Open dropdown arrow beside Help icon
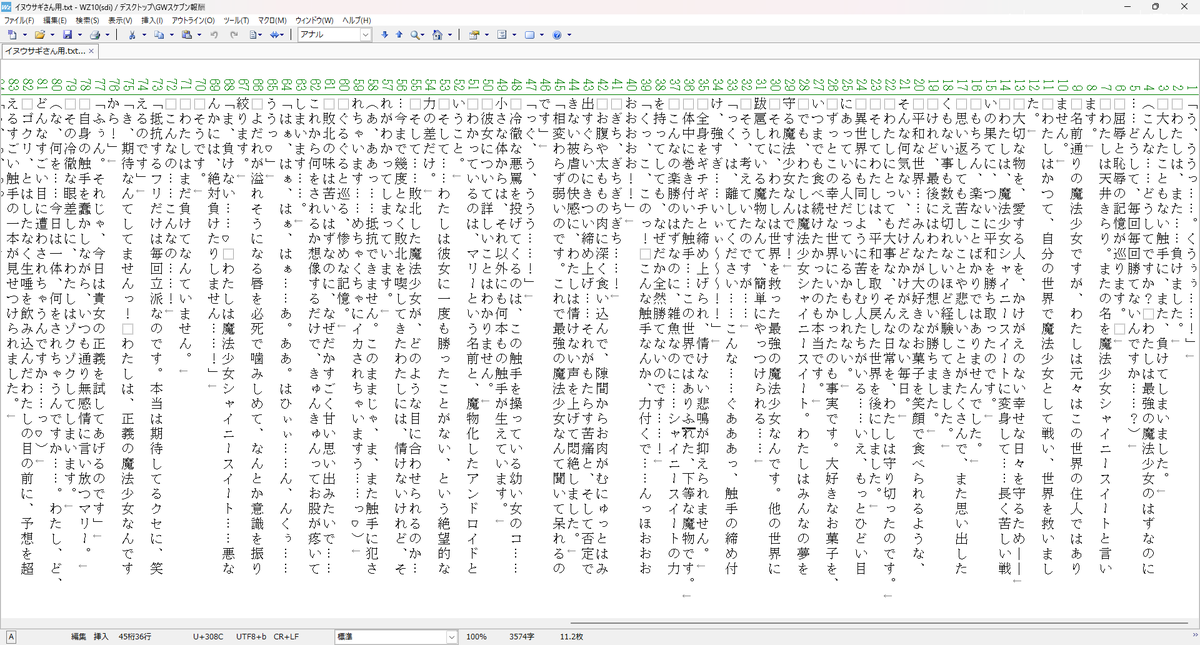The width and height of the screenshot is (1200, 645). pos(570,35)
